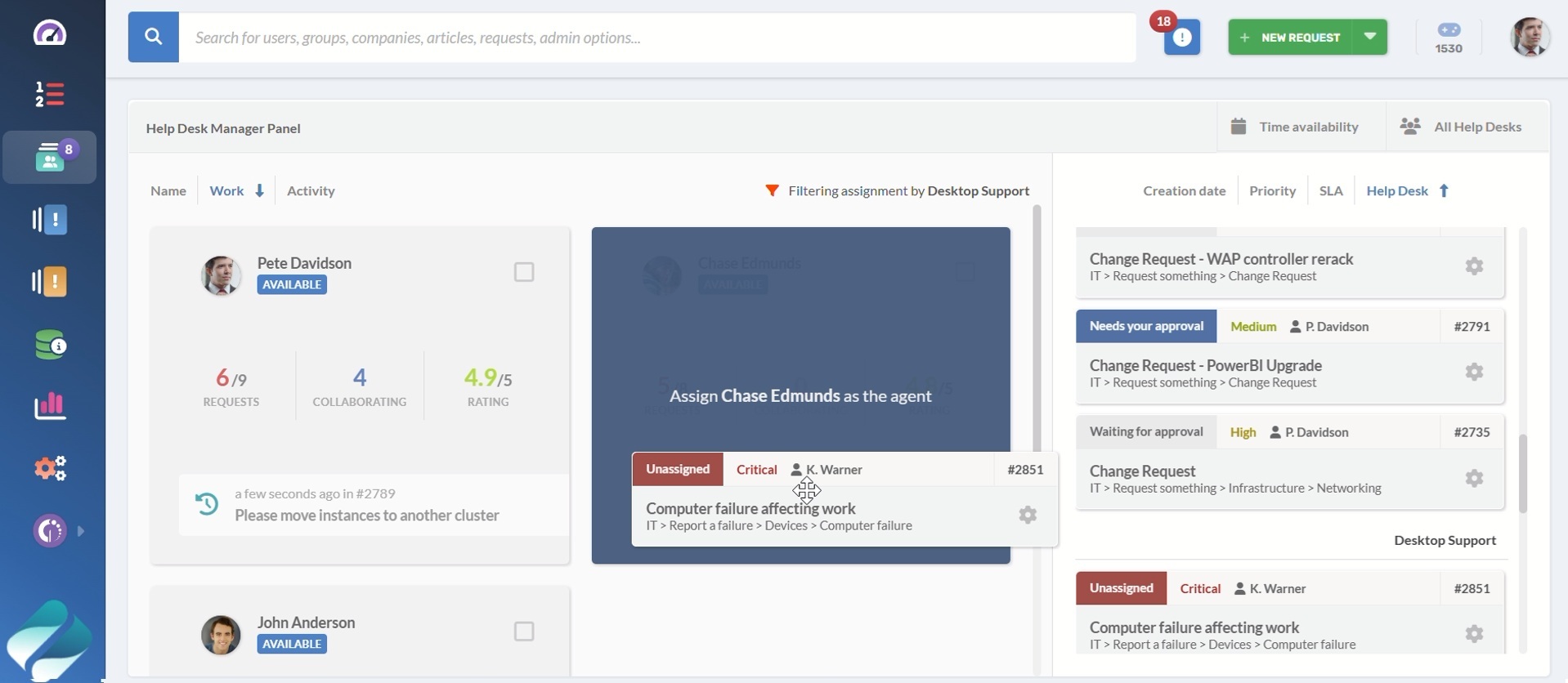
Task: Click the orange filter funnel icon
Action: point(772,190)
